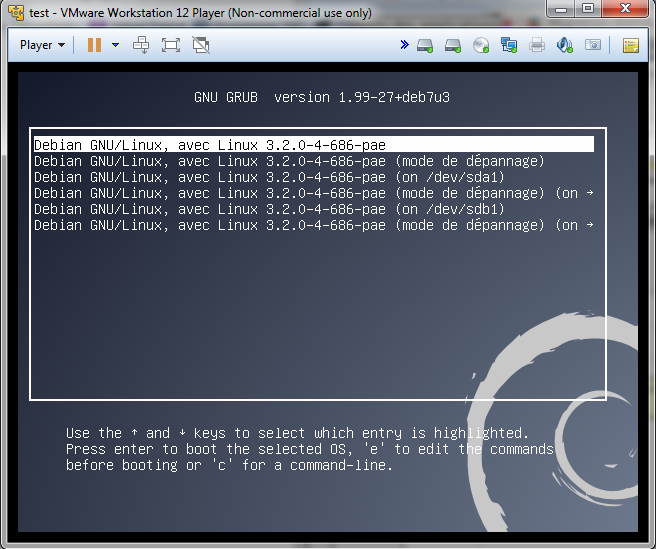Toggle Unity mode icon in toolbar
Viewport: 656px width, 549px height.
[201, 45]
